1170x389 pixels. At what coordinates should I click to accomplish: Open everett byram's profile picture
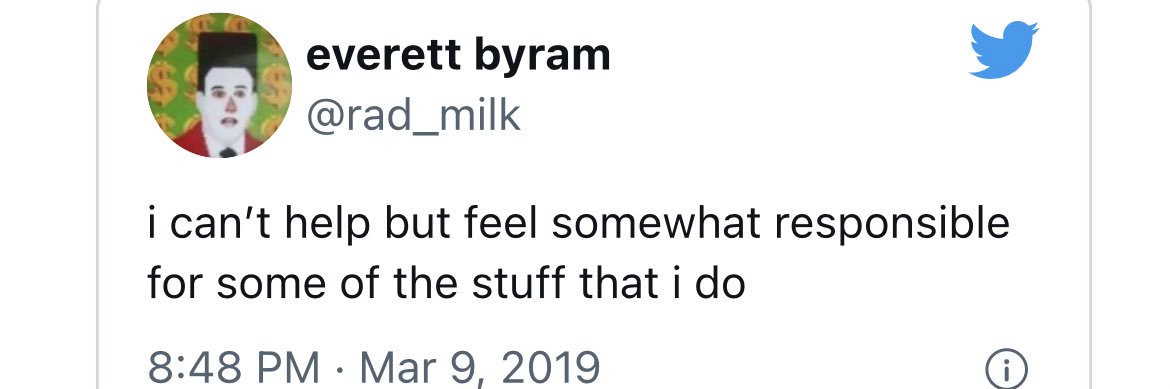tap(219, 85)
